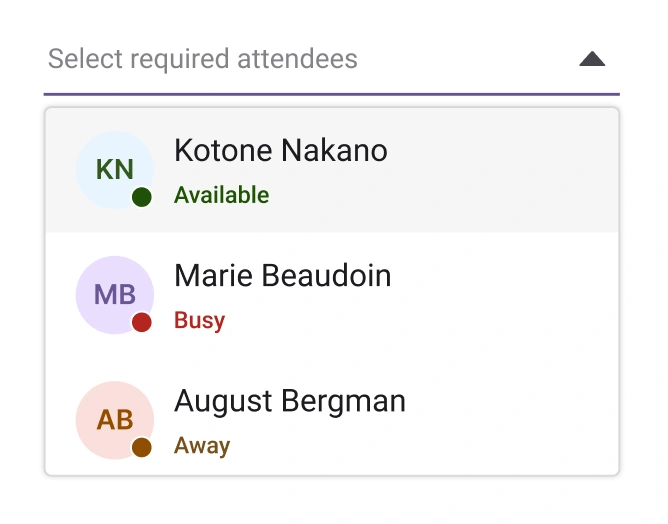668x524 pixels.
Task: Click Marie Beaudoin's red busy dot
Action: click(x=142, y=322)
